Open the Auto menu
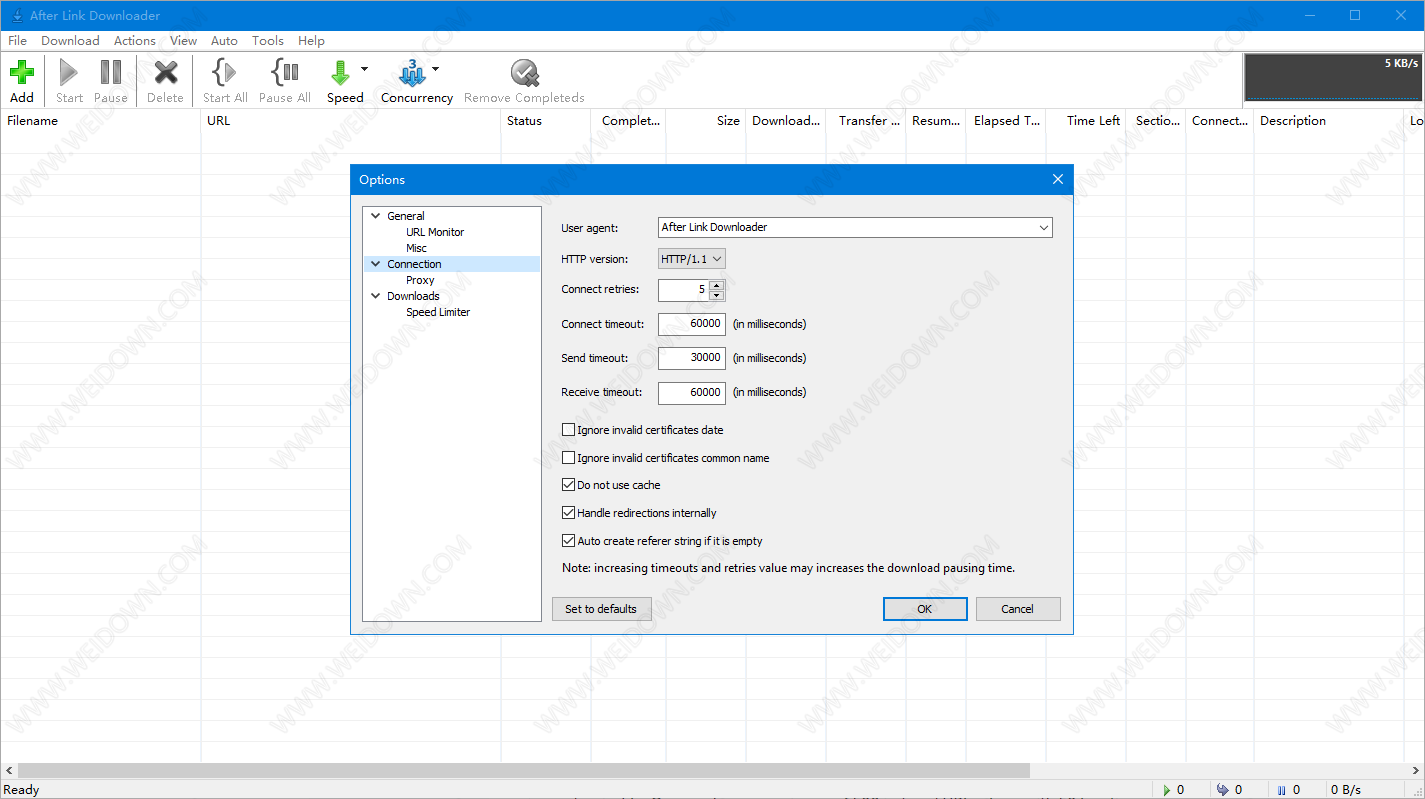The image size is (1425, 799). [225, 41]
